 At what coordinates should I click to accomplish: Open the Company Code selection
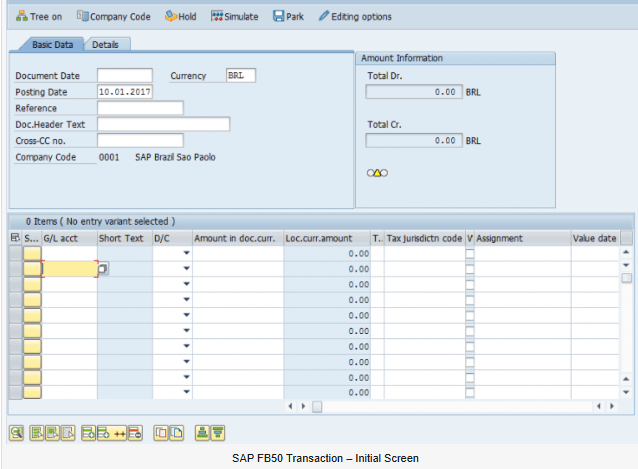[114, 16]
